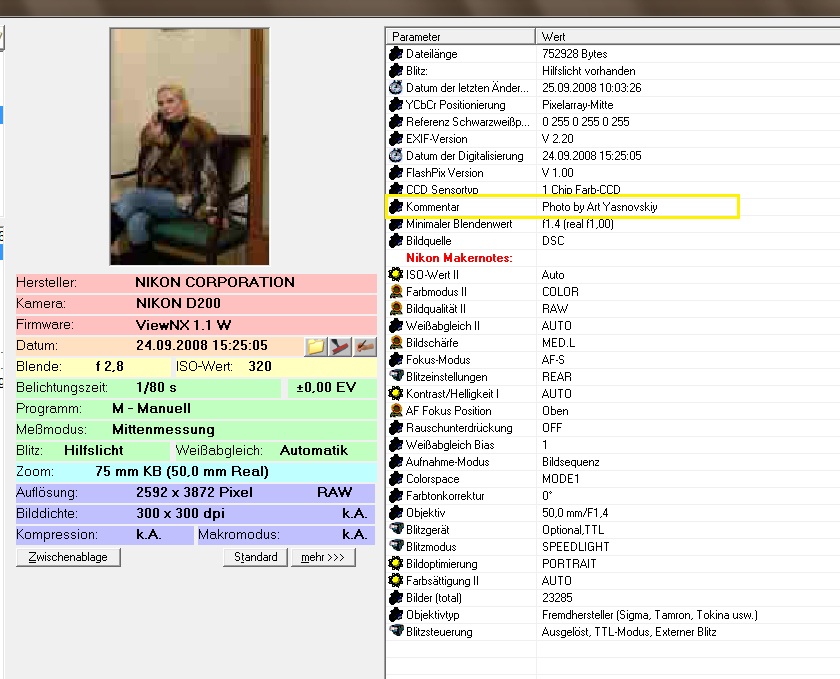
Task: Click the Blende value 'f 2,8'
Action: tap(109, 367)
